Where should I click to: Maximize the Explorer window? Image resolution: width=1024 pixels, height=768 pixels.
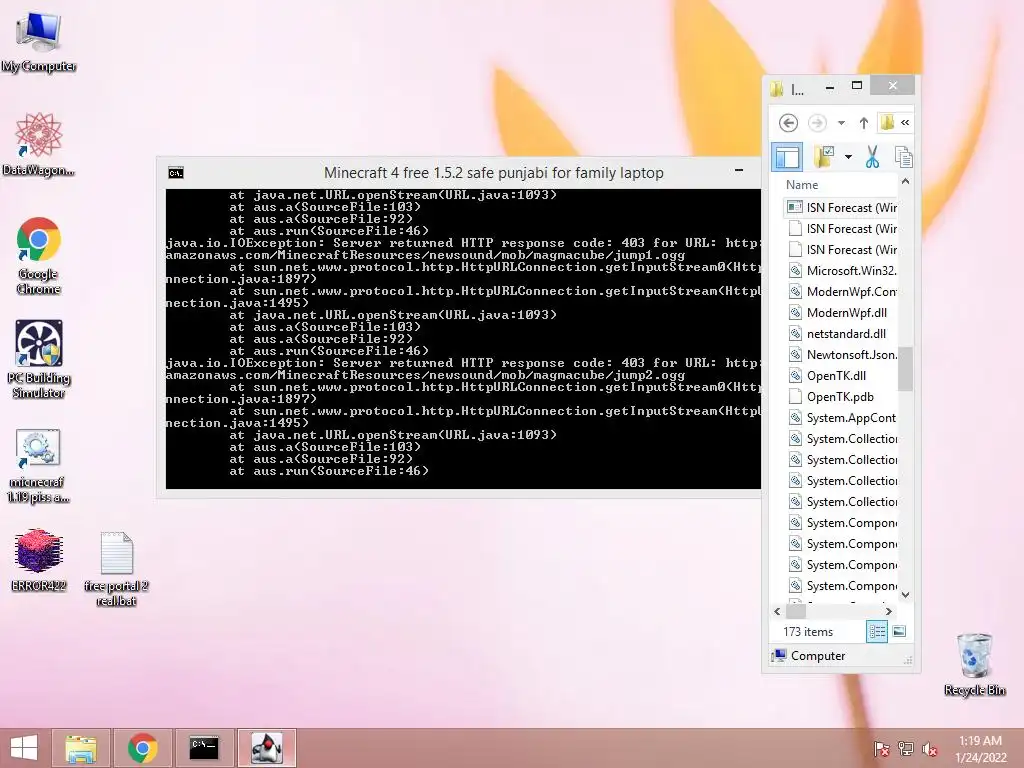click(857, 86)
